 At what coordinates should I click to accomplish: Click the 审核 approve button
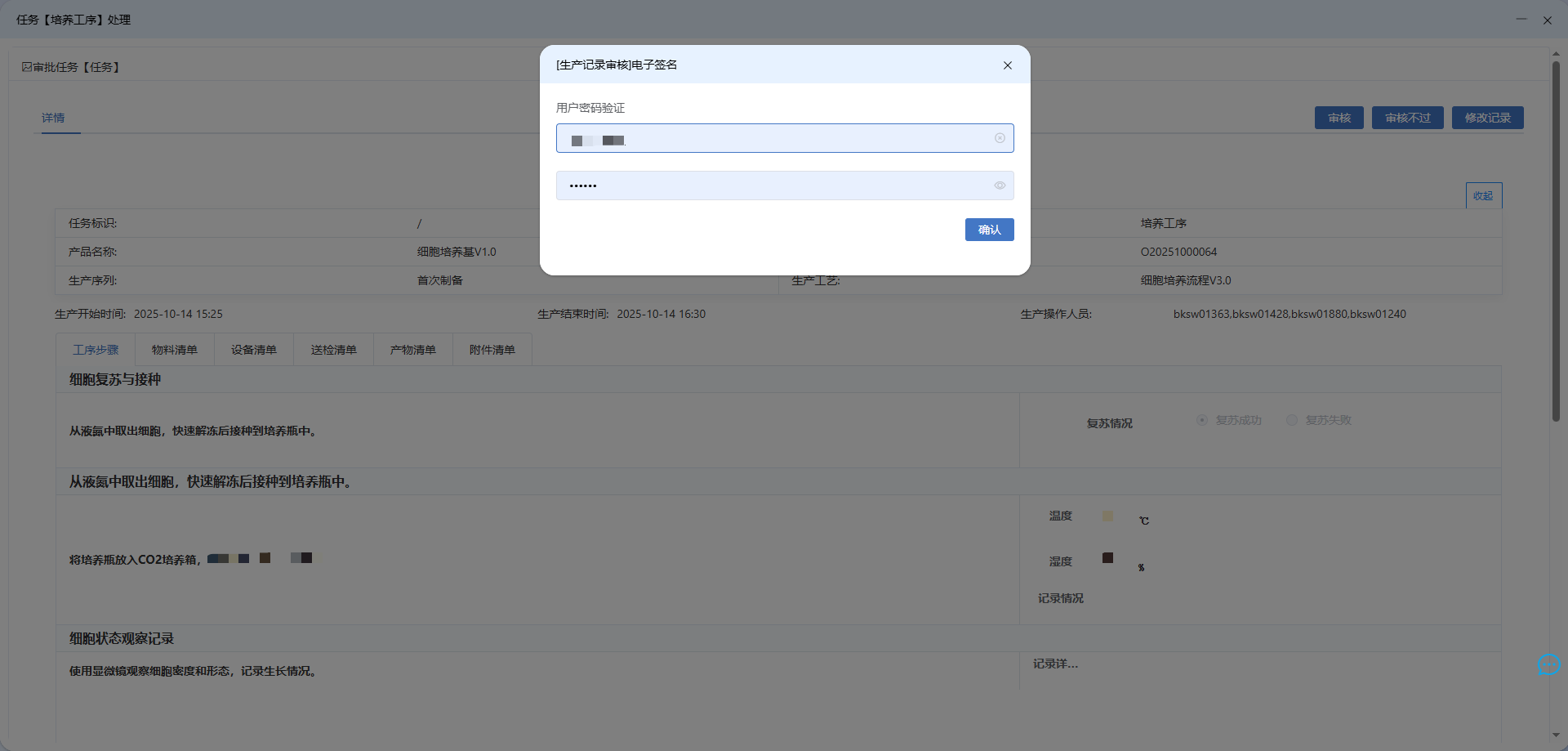coord(1339,118)
